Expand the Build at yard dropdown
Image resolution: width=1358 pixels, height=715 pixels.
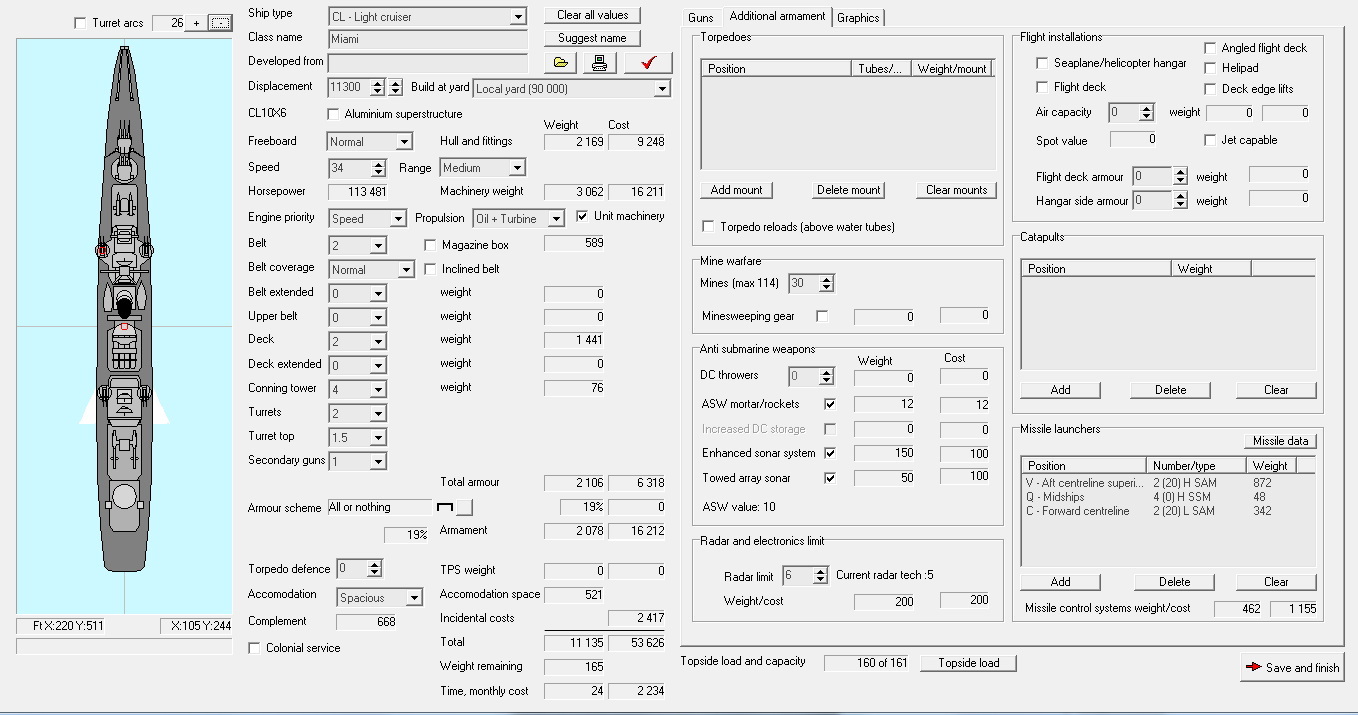661,89
